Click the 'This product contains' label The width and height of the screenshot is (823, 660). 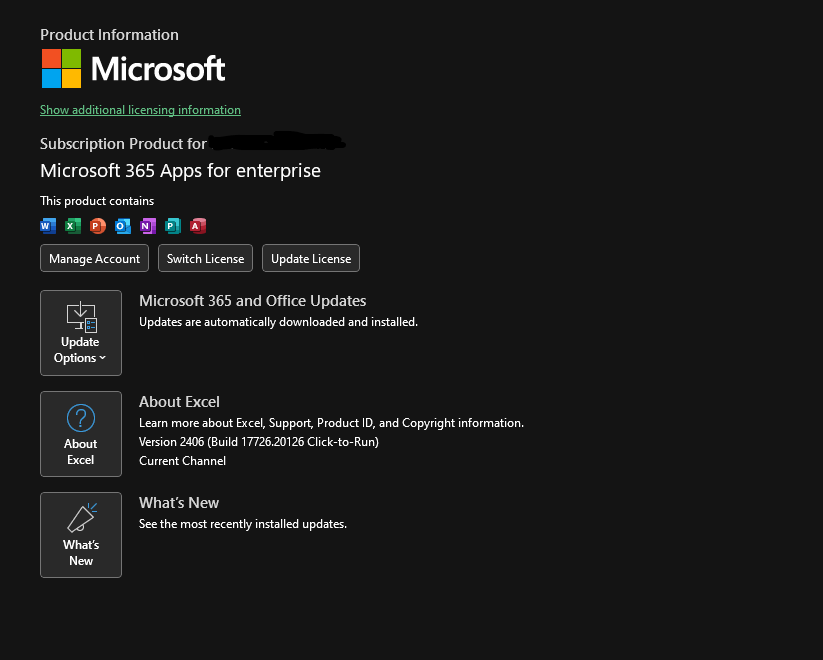[97, 201]
